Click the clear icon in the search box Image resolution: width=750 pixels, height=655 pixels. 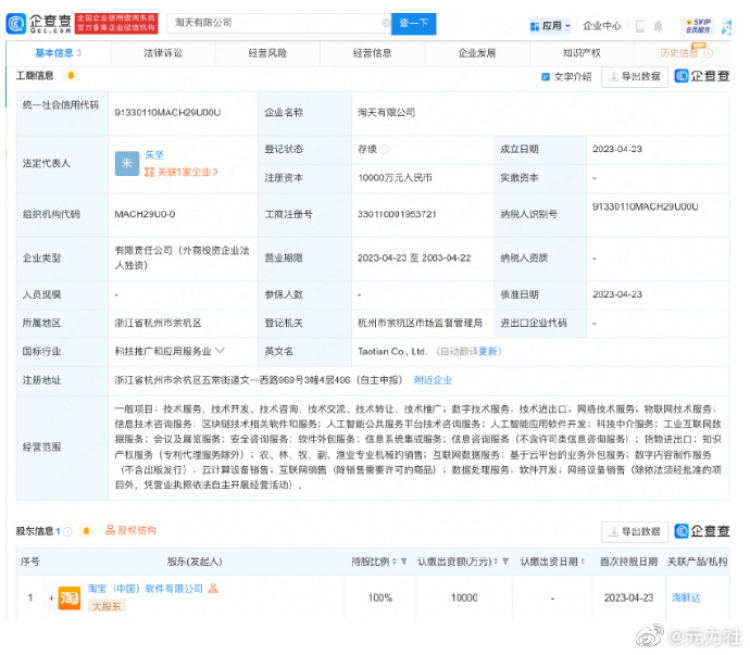pyautogui.click(x=386, y=23)
